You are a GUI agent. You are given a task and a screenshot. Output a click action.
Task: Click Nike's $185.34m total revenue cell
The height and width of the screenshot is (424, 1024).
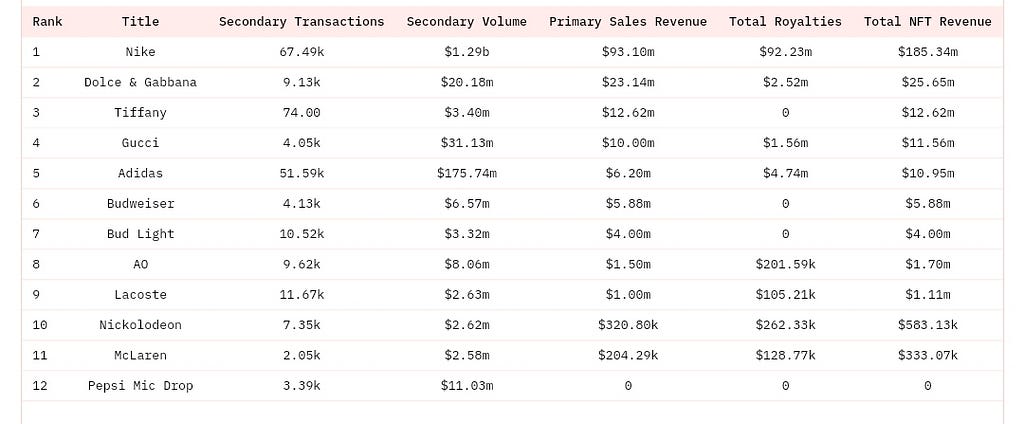(x=928, y=52)
